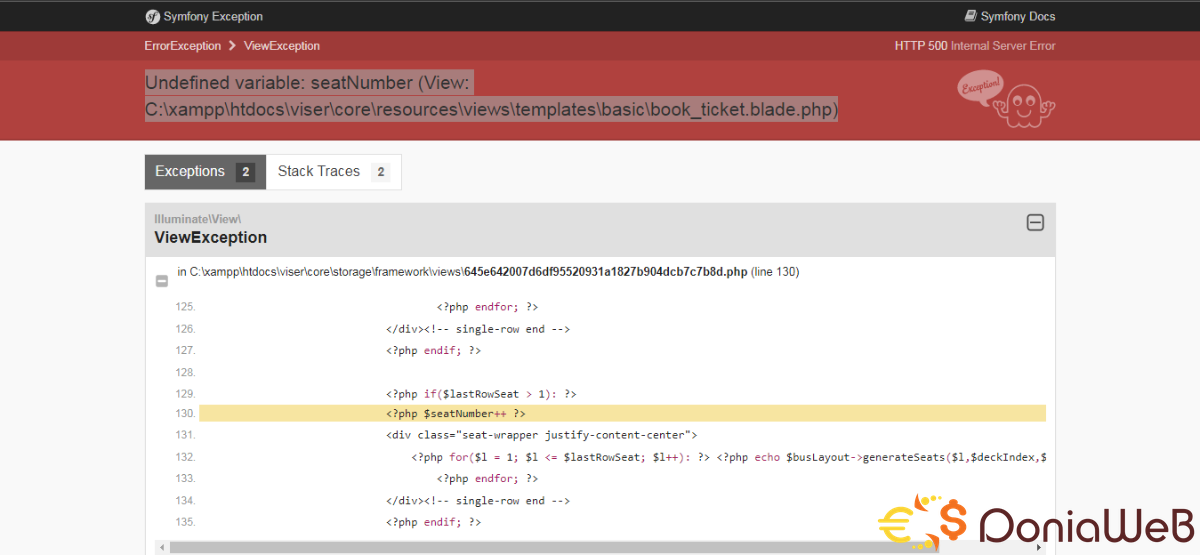Viewport: 1200px width, 555px height.
Task: Click the Exceptions count badge
Action: 245,172
